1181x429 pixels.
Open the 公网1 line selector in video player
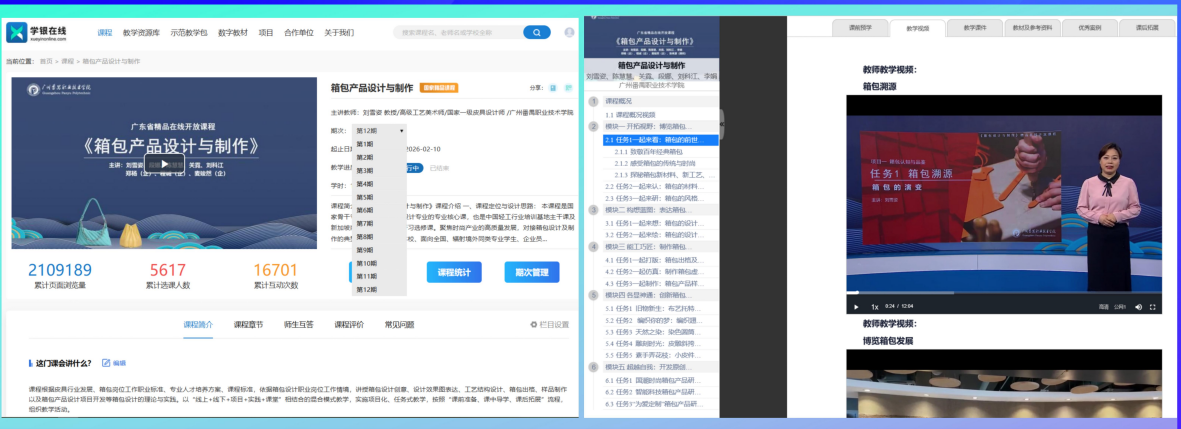click(1120, 306)
